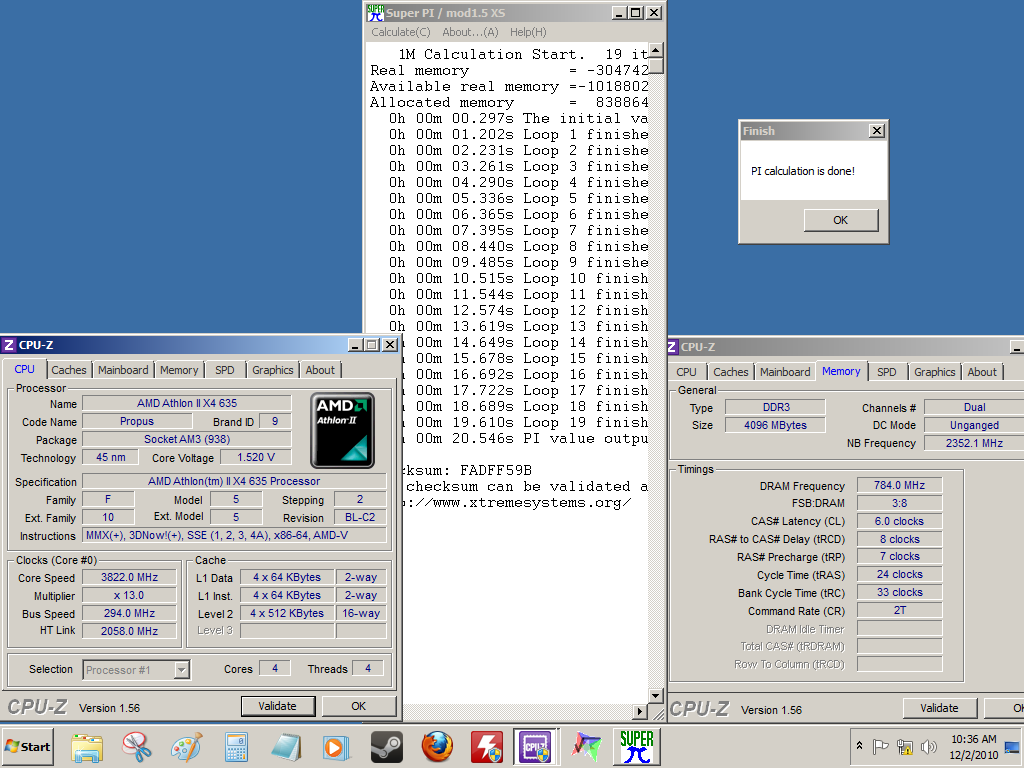Click OK in the Finish dialog
1024x768 pixels.
[x=840, y=220]
